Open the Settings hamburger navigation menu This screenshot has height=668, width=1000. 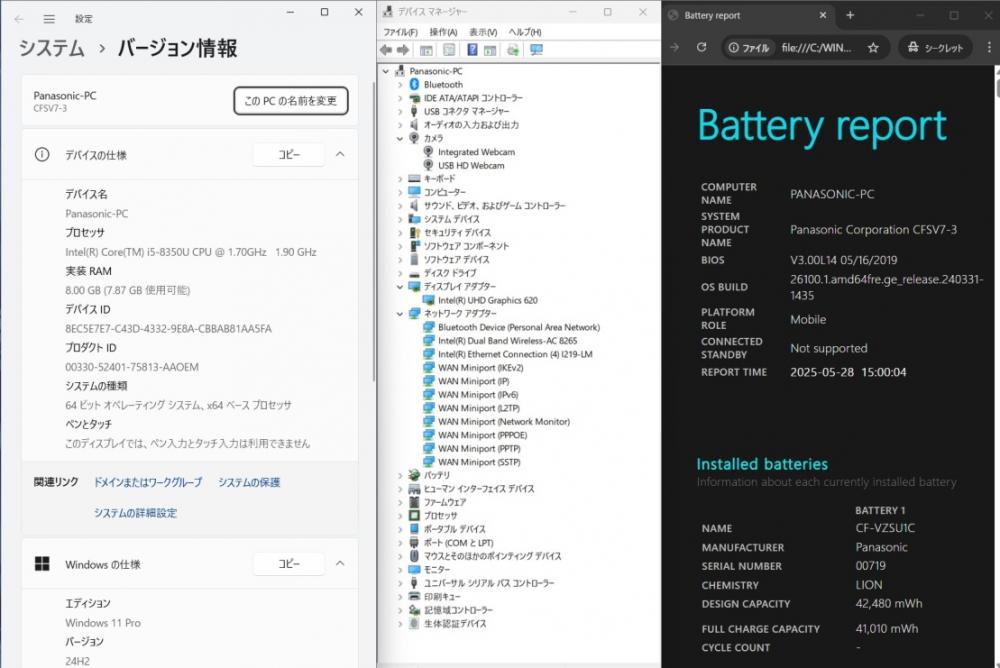[x=49, y=19]
